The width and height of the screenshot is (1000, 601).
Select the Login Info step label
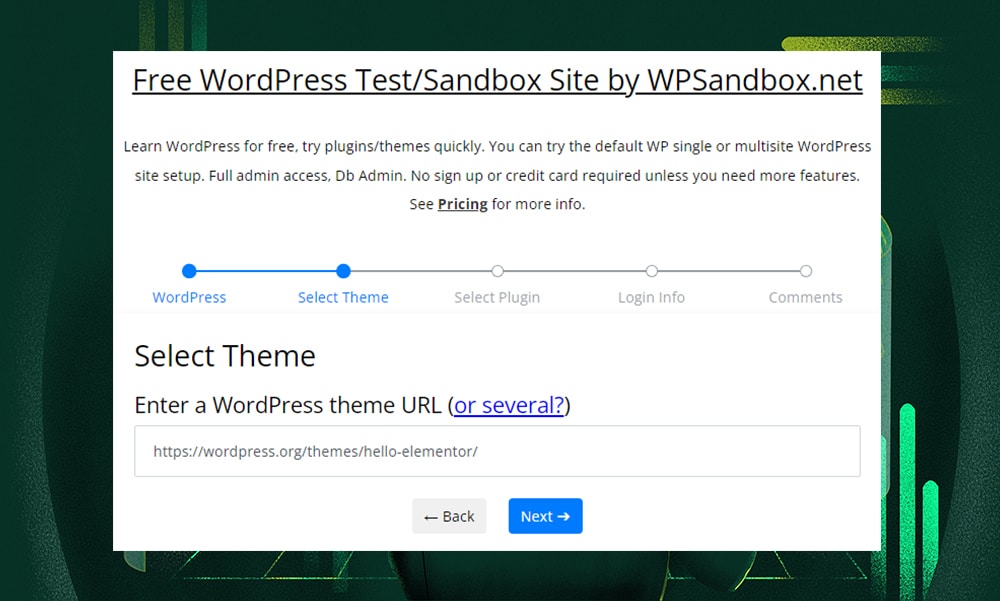pyautogui.click(x=651, y=297)
